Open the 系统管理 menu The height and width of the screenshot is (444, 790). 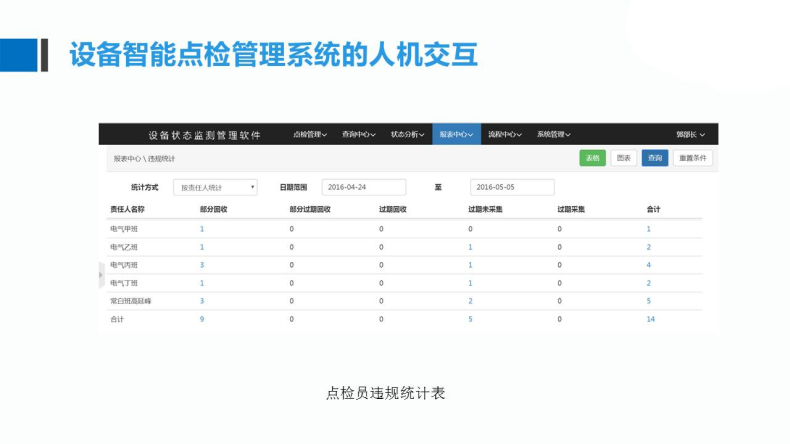(553, 134)
